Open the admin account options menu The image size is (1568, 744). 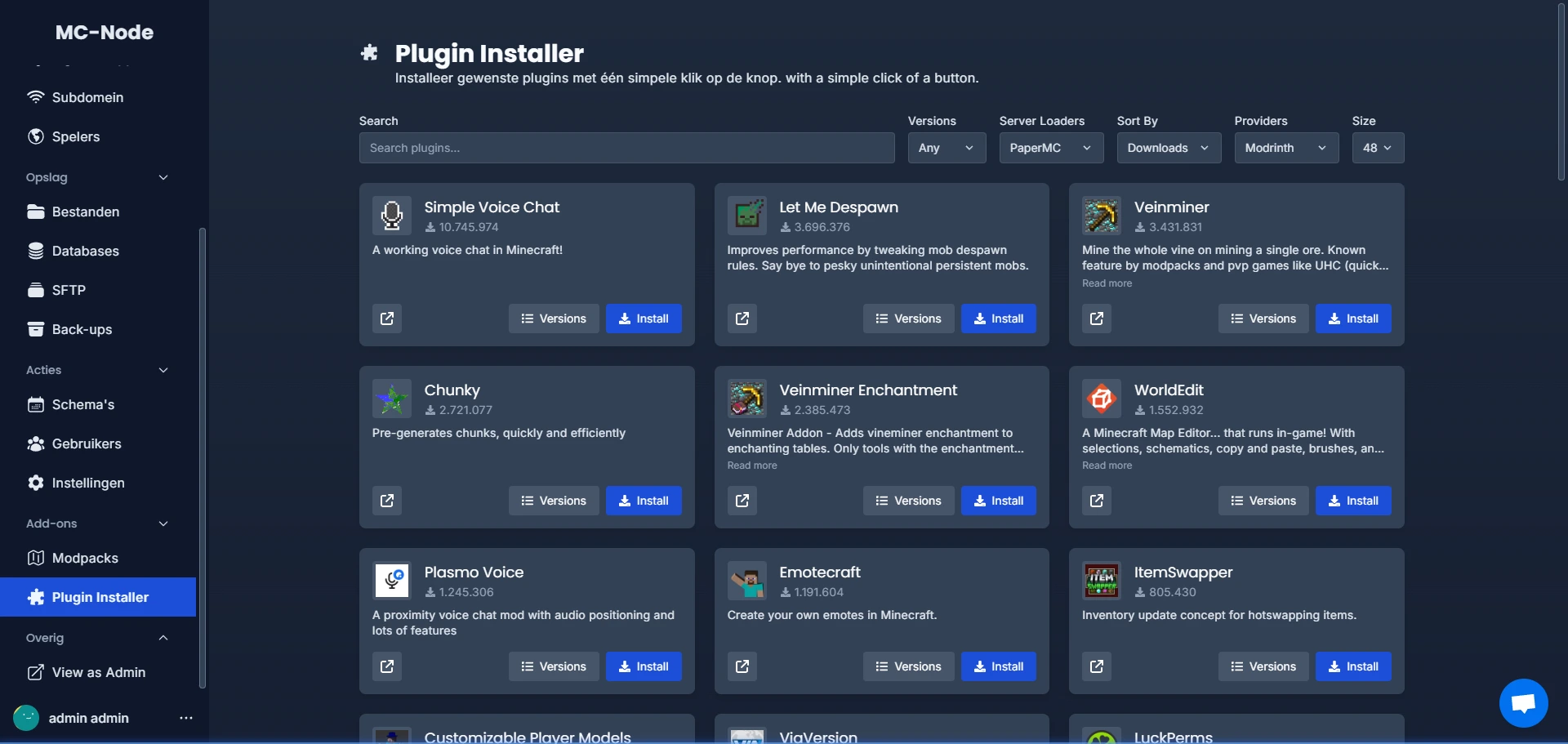185,718
